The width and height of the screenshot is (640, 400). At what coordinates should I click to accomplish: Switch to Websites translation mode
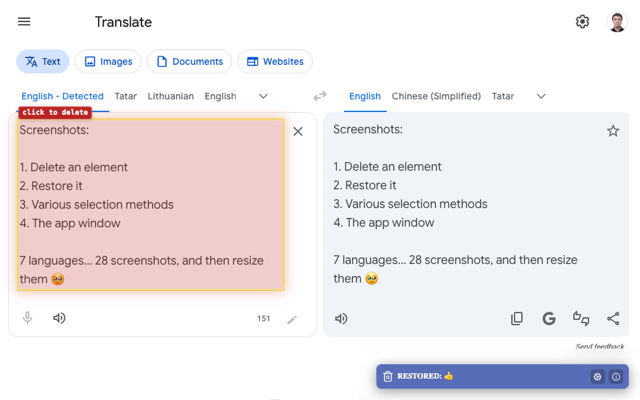click(x=275, y=62)
